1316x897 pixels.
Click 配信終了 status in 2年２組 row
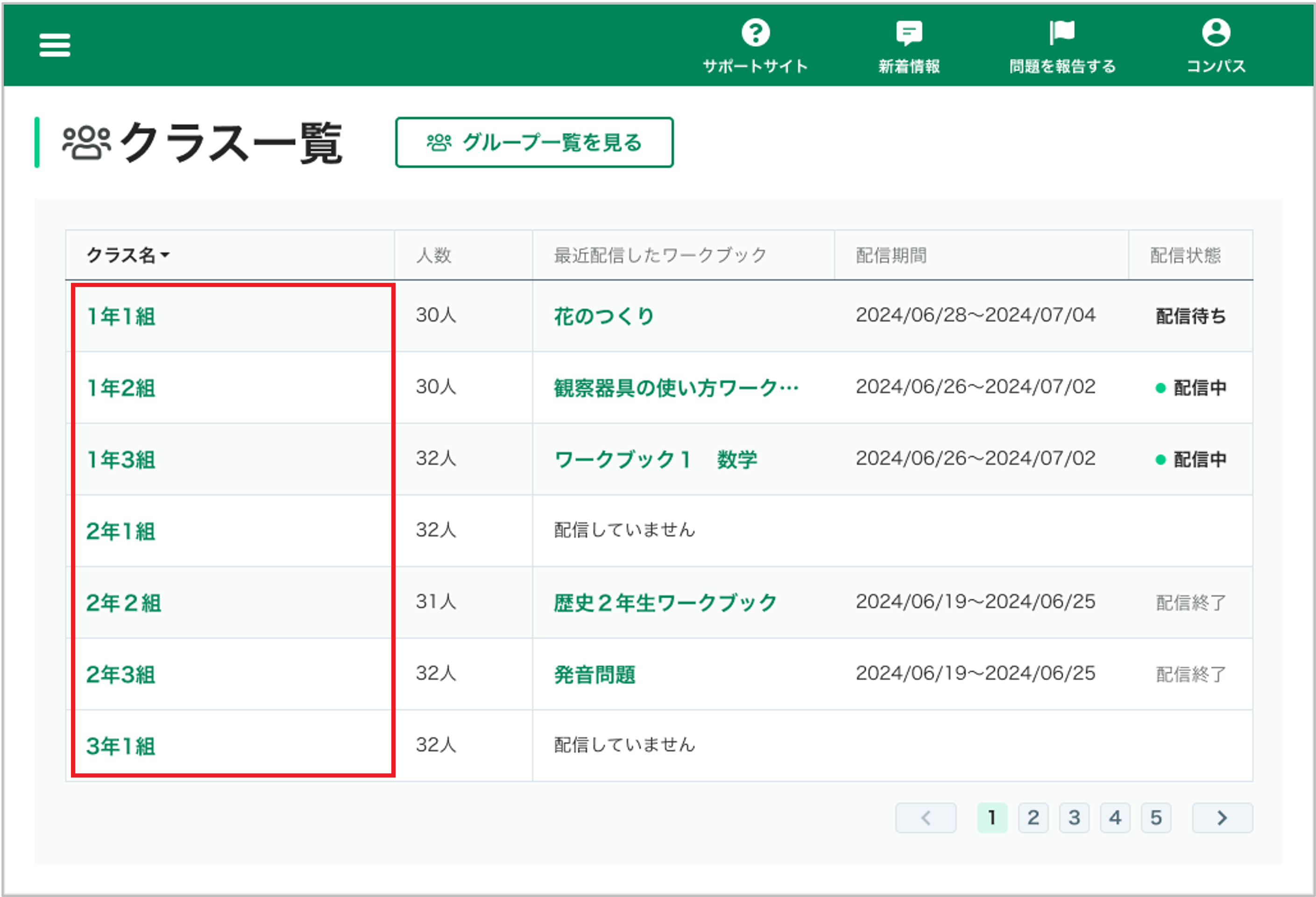tap(1190, 602)
